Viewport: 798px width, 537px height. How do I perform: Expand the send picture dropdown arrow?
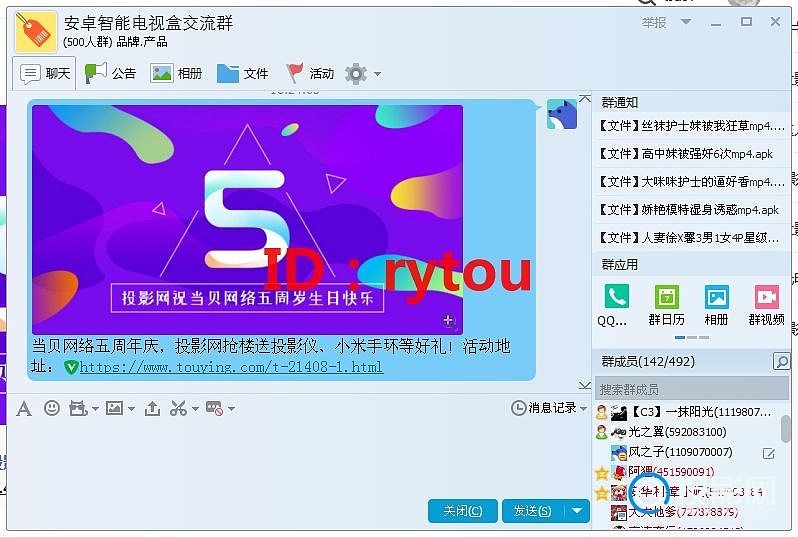pos(131,408)
